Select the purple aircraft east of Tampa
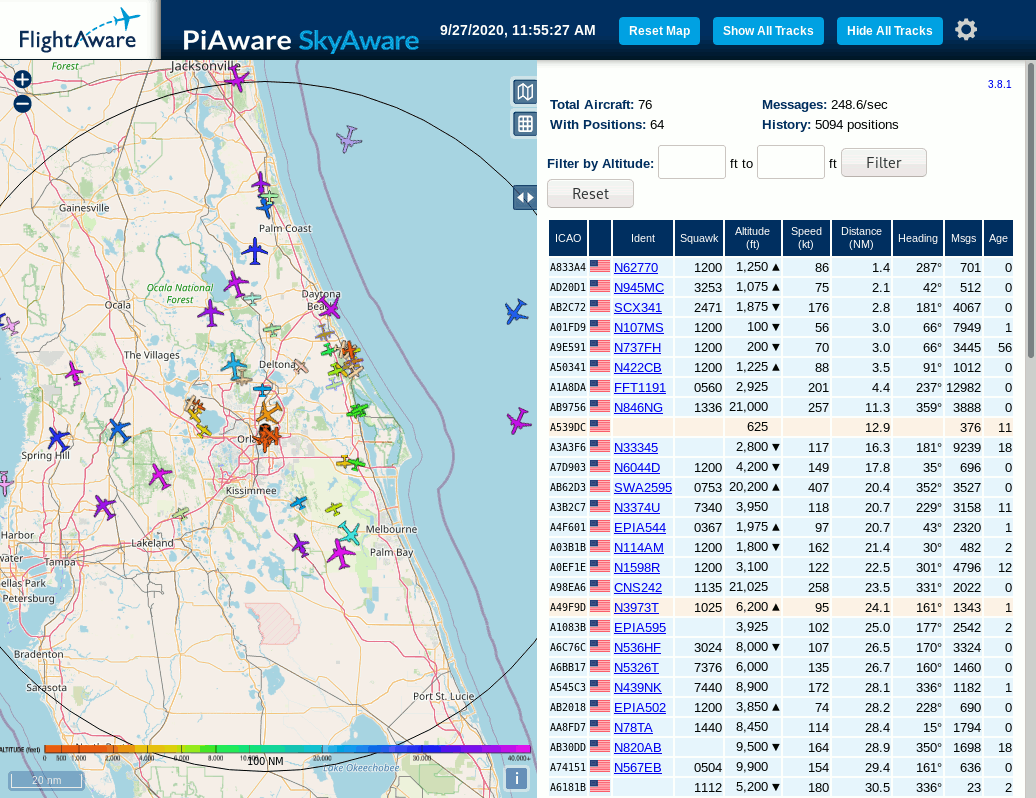The image size is (1036, 798). [104, 507]
